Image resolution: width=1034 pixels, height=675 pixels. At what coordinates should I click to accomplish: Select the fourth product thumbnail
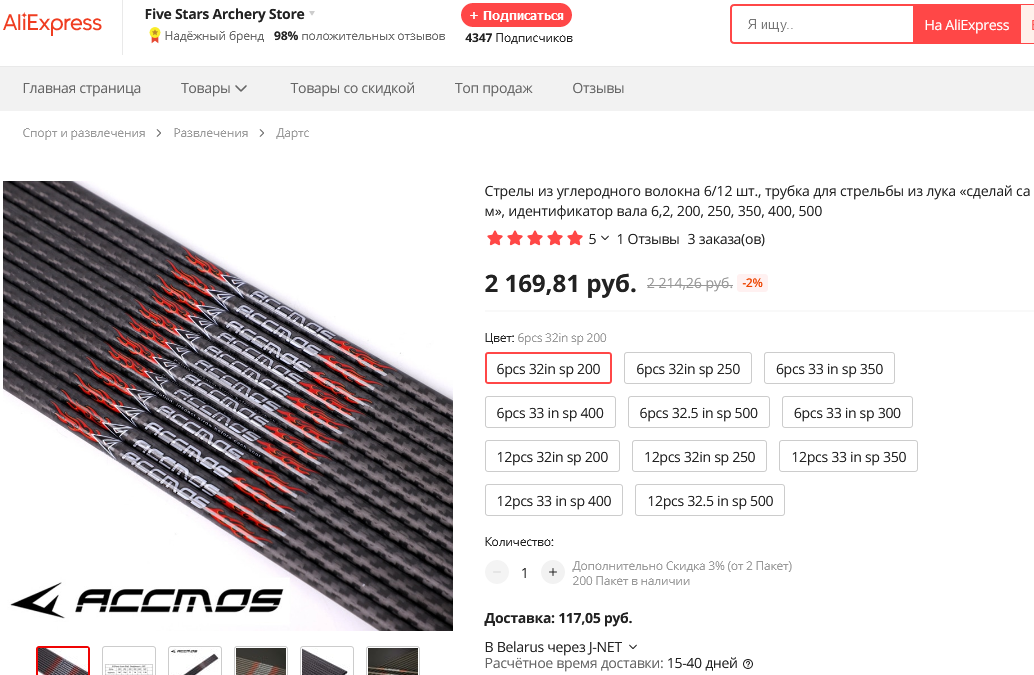pos(260,660)
